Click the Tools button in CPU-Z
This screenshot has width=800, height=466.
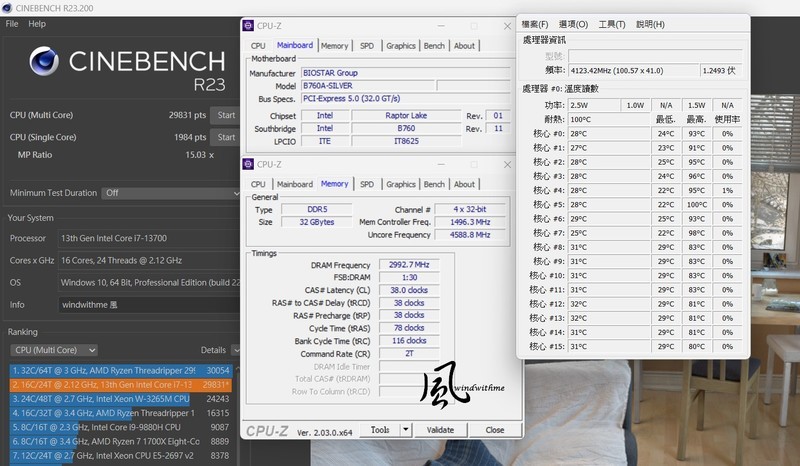[x=380, y=430]
